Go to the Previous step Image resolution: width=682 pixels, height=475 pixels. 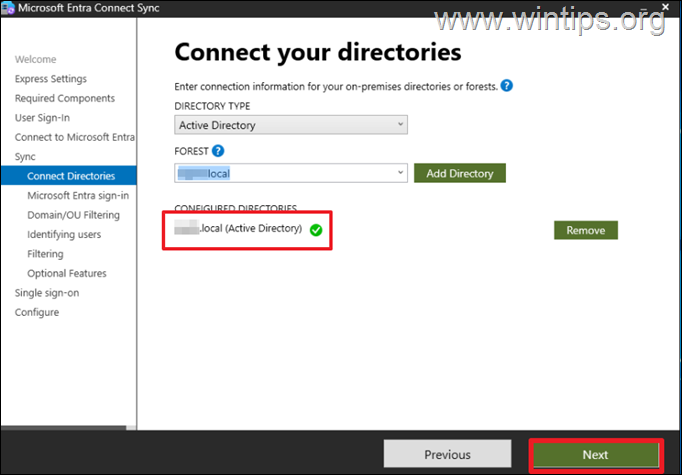[447, 455]
